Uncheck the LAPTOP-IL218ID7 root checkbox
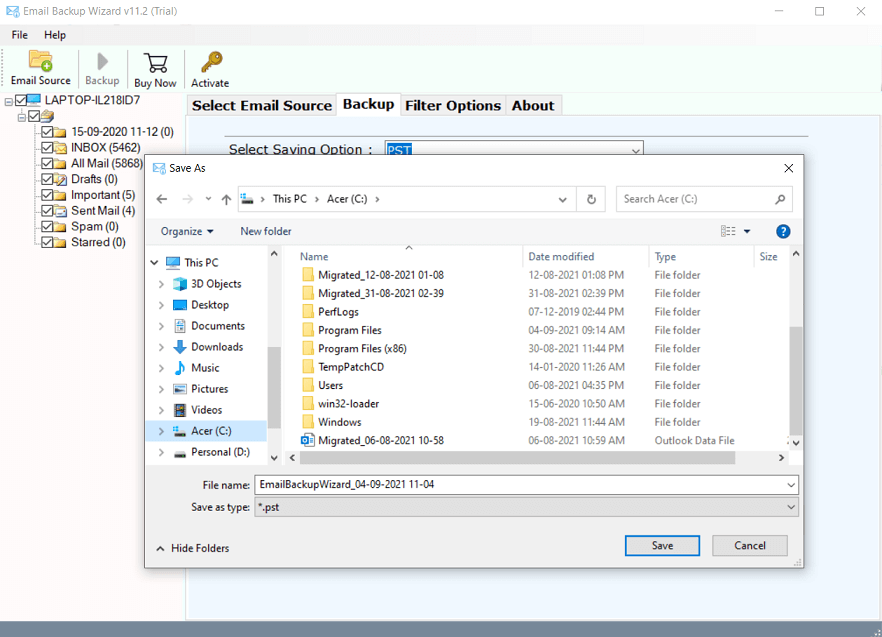The width and height of the screenshot is (882, 637). (21, 100)
